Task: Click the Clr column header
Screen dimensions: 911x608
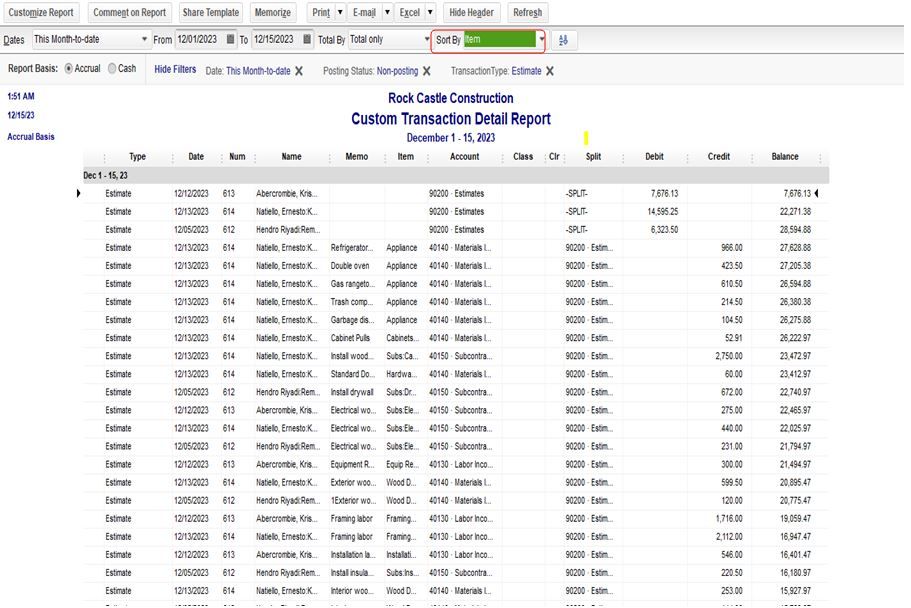Action: click(554, 157)
